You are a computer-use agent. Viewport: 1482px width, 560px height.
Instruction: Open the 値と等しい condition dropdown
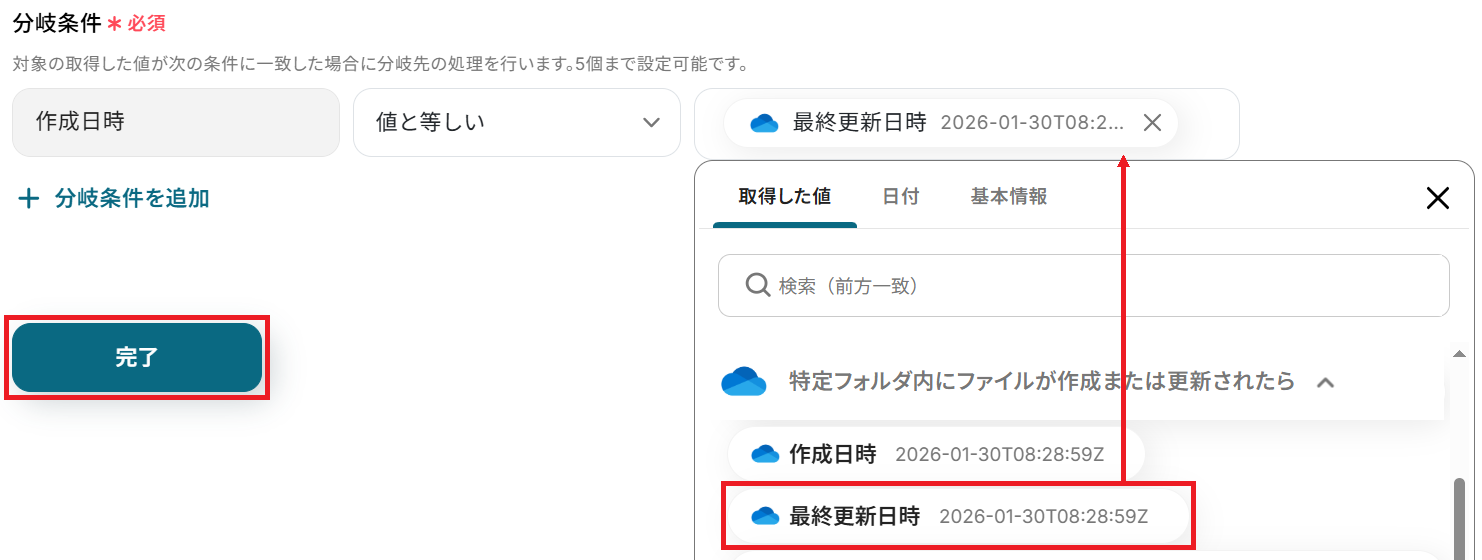click(x=516, y=122)
